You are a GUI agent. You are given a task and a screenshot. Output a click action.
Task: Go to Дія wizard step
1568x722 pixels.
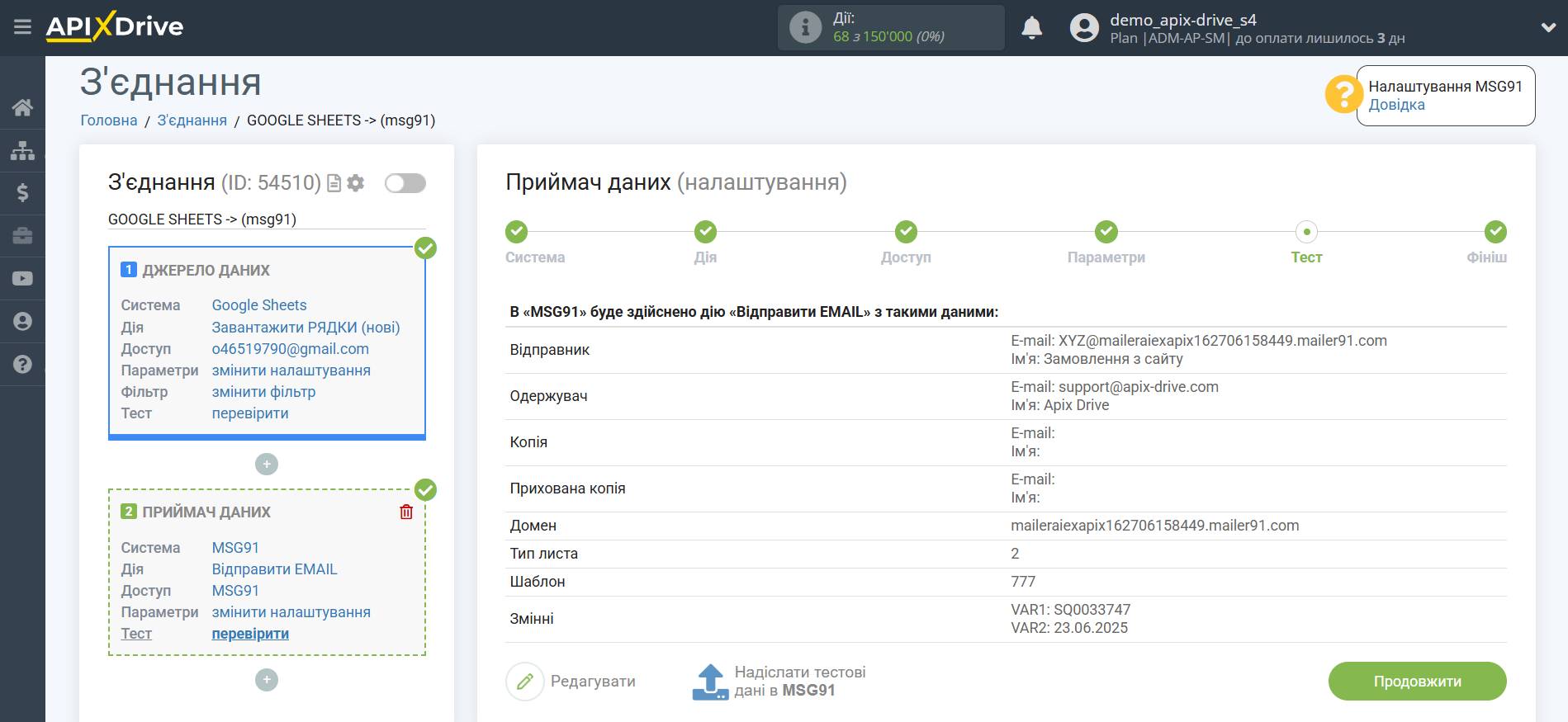[x=705, y=232]
